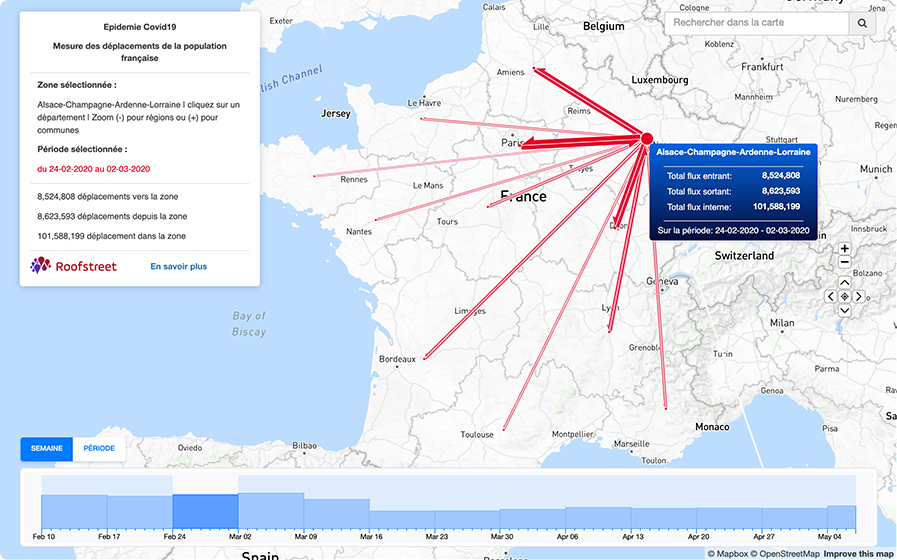Click the red period text du 24-02-2020 au 02-03-2020

94,169
